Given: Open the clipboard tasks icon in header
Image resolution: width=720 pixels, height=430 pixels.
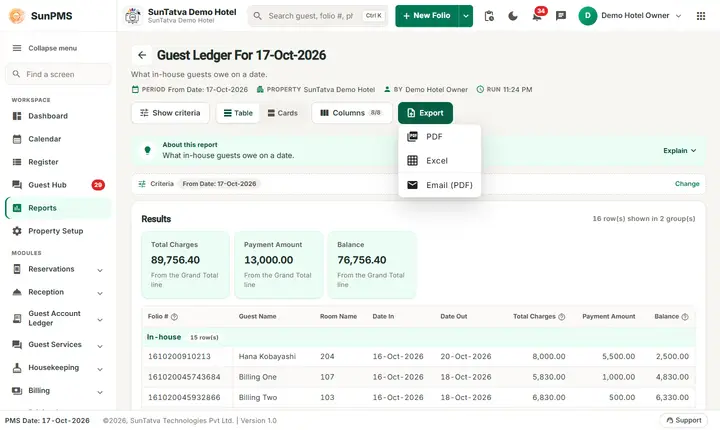Looking at the screenshot, I should coord(489,16).
